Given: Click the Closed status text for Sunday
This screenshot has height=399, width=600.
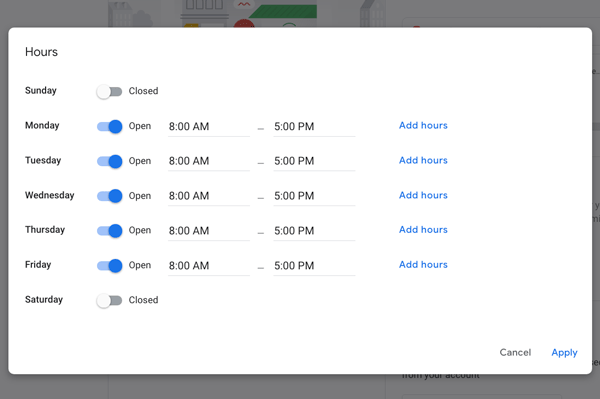Looking at the screenshot, I should click(x=143, y=91).
